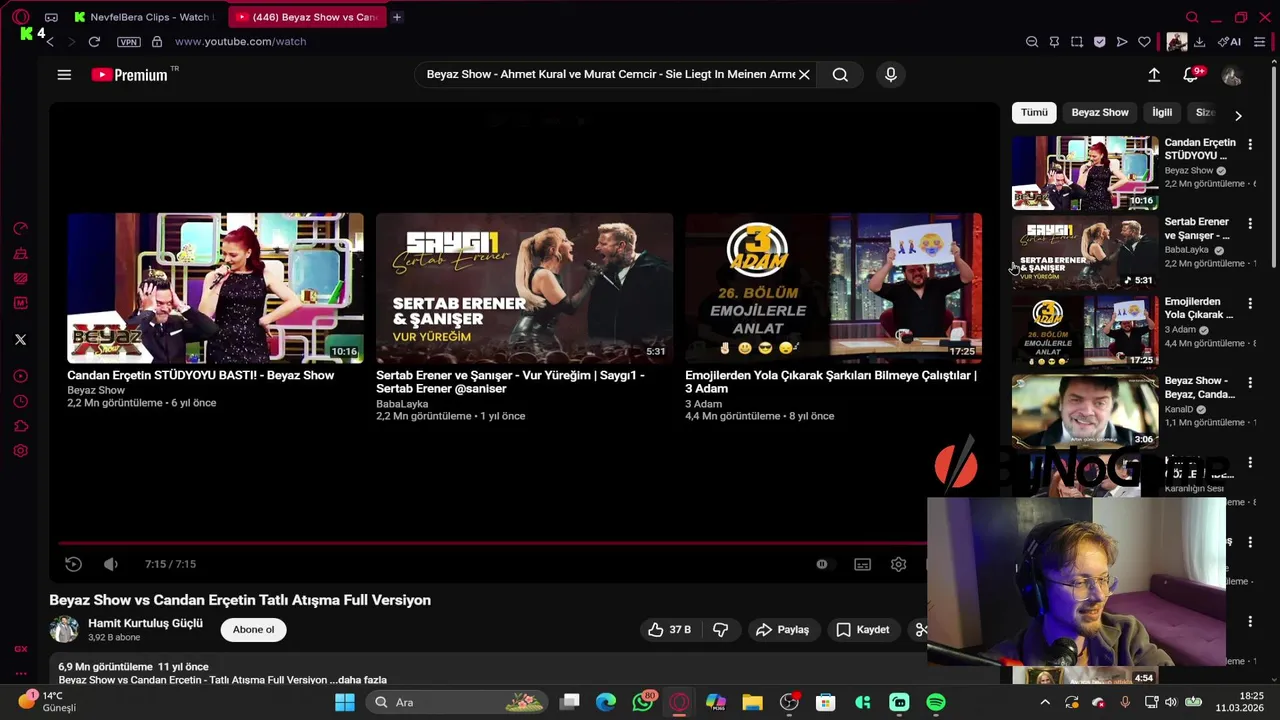This screenshot has width=1280, height=720.
Task: Open the Opera GX main menu logo
Action: pos(20,17)
